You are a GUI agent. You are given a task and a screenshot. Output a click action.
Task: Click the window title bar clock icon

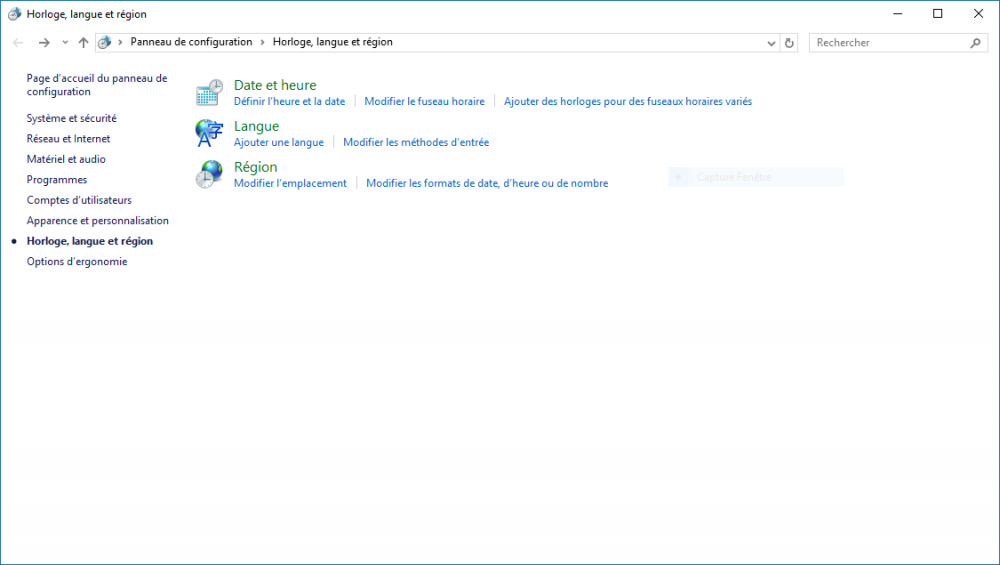pos(14,14)
